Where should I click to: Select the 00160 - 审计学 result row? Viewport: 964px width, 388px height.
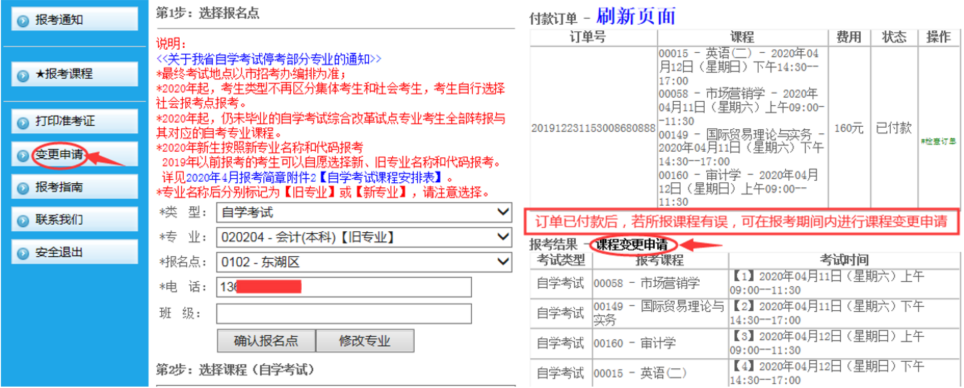745,343
